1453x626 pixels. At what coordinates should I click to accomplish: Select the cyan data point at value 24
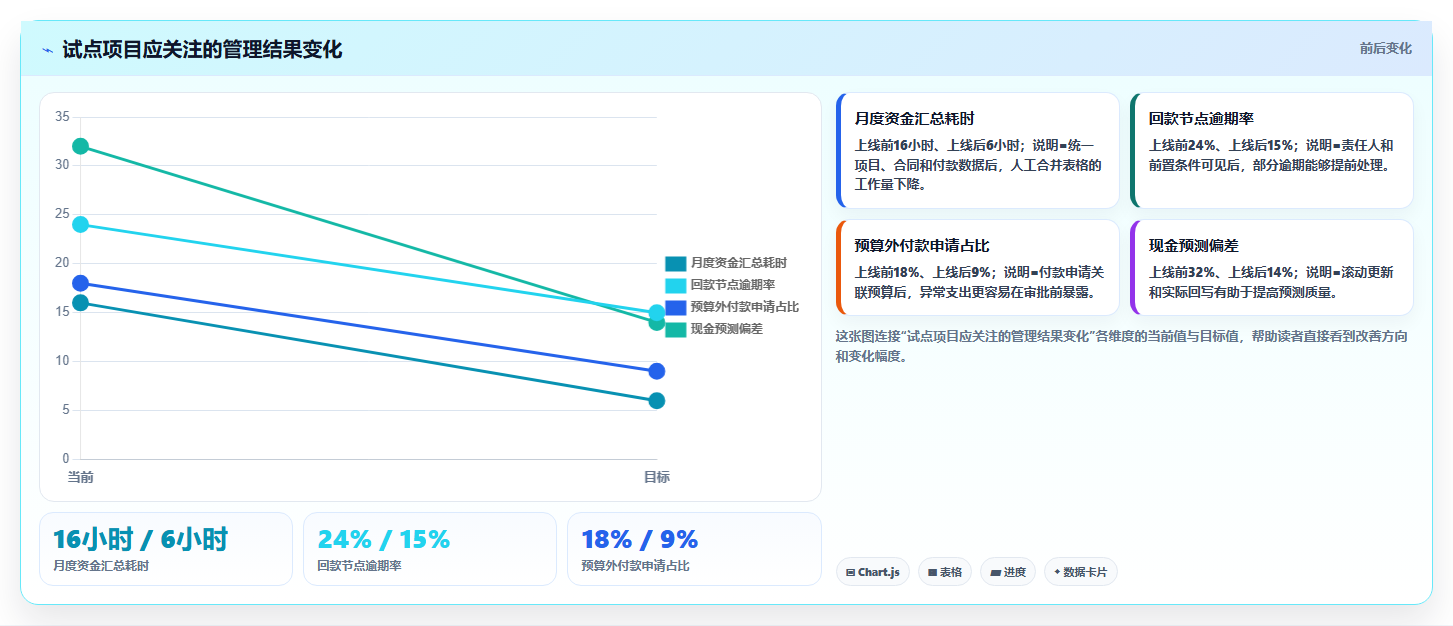click(x=81, y=224)
